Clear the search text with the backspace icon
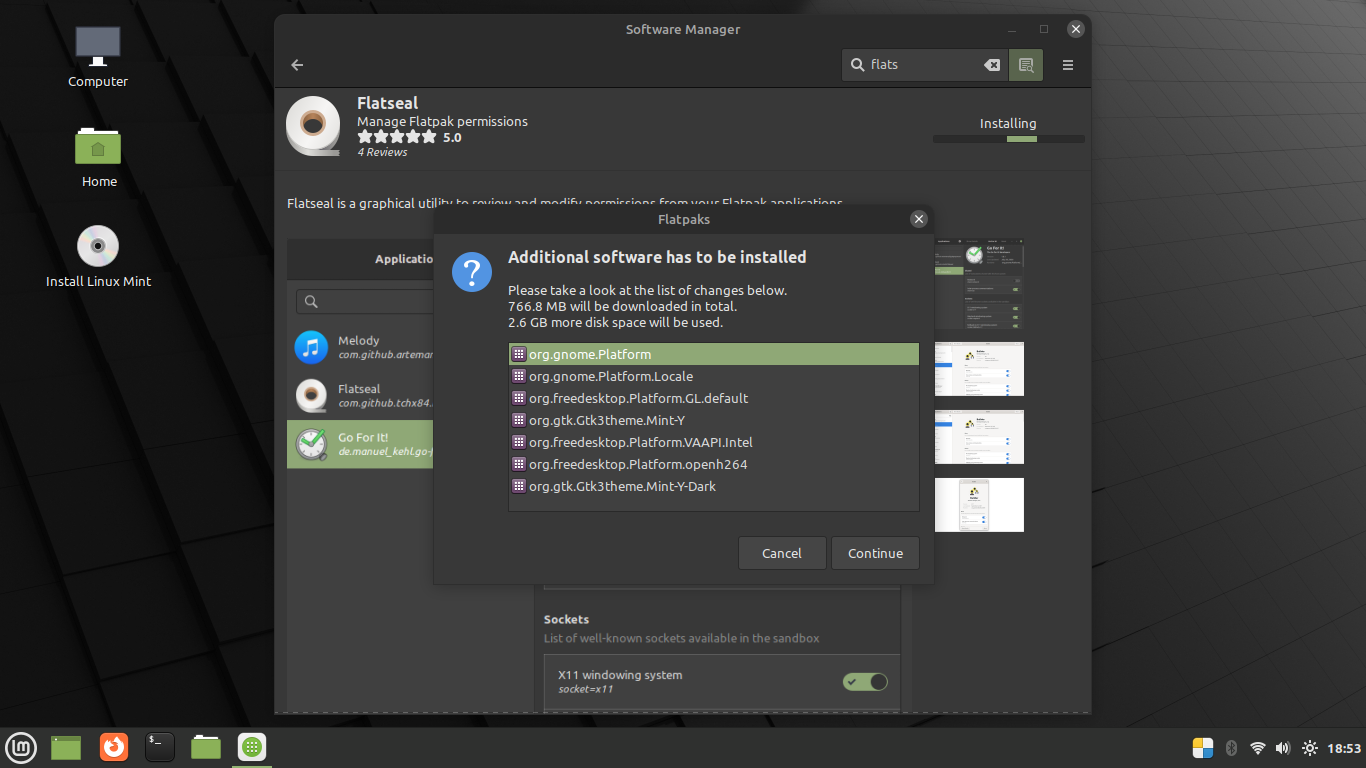 991,64
